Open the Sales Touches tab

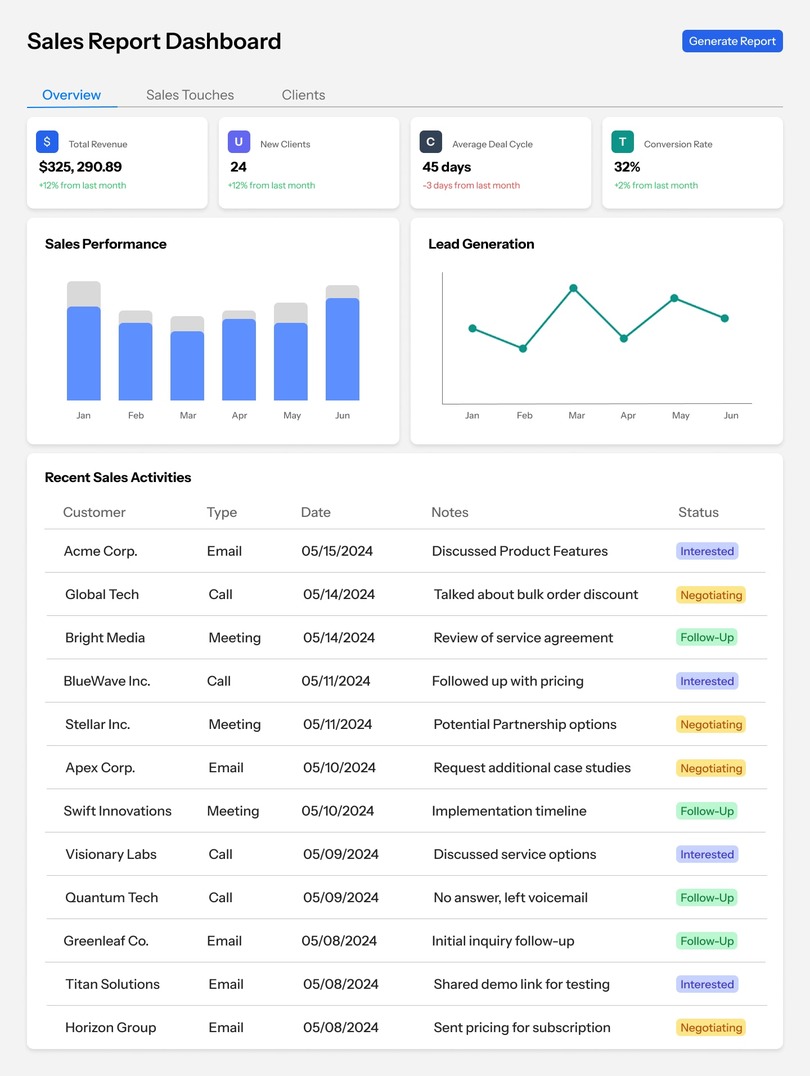tap(190, 95)
